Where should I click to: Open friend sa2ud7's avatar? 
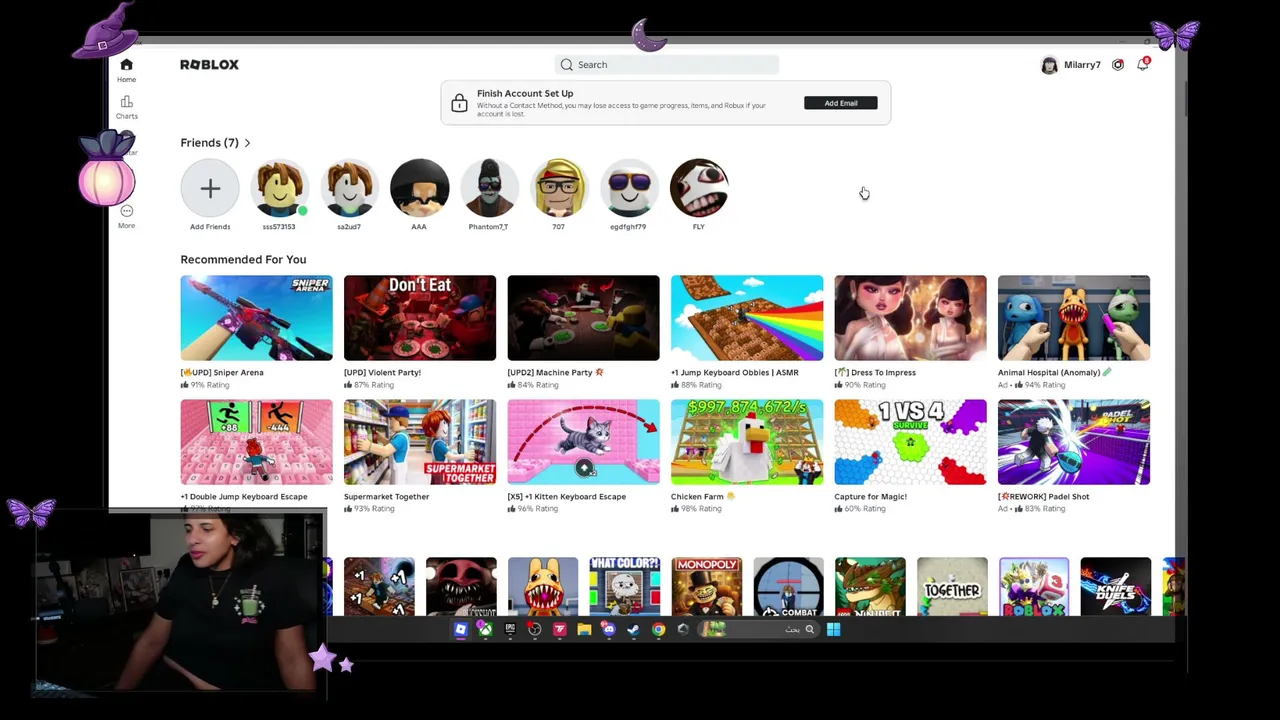coord(349,188)
